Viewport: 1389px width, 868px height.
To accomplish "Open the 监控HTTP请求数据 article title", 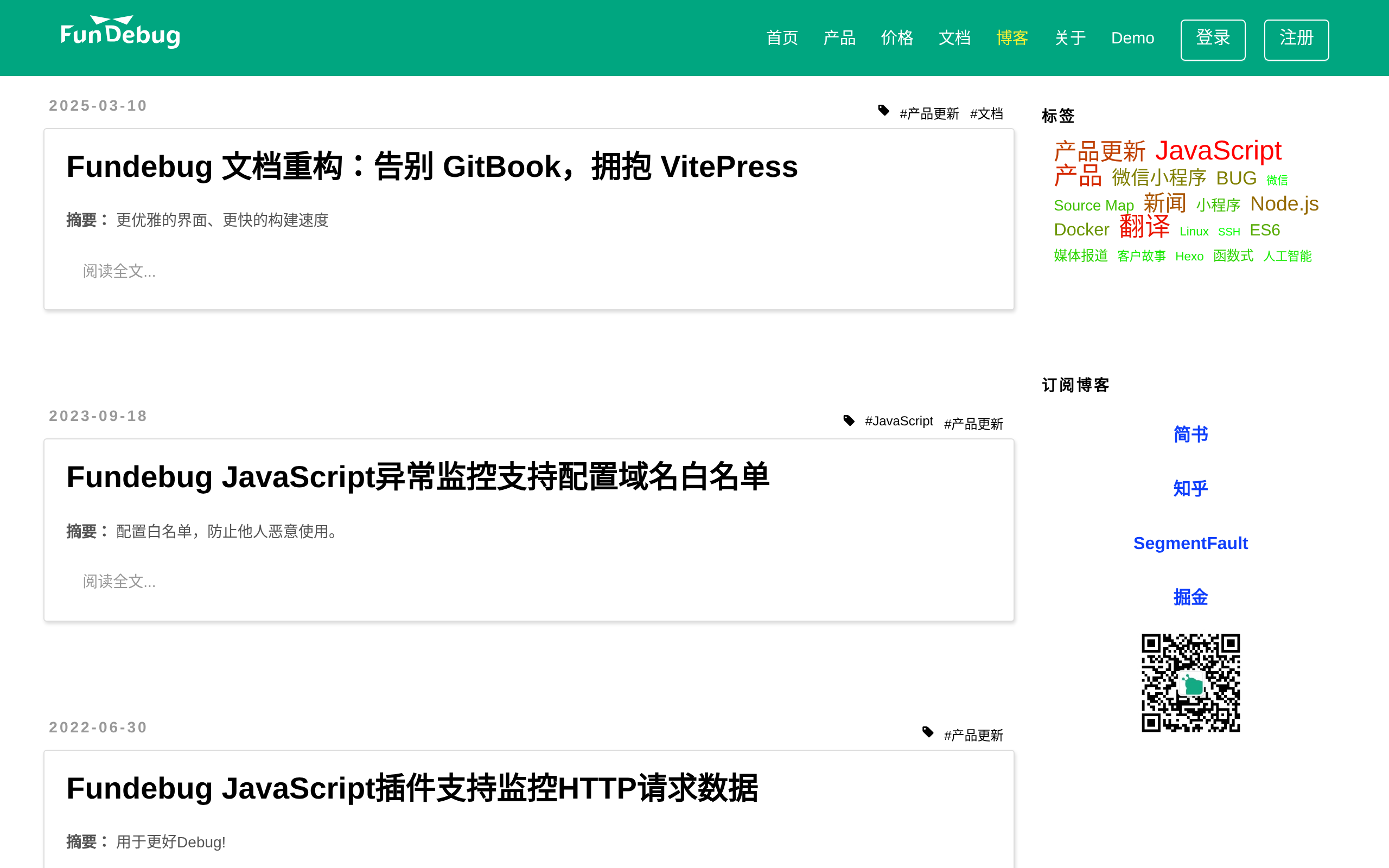I will pyautogui.click(x=412, y=788).
